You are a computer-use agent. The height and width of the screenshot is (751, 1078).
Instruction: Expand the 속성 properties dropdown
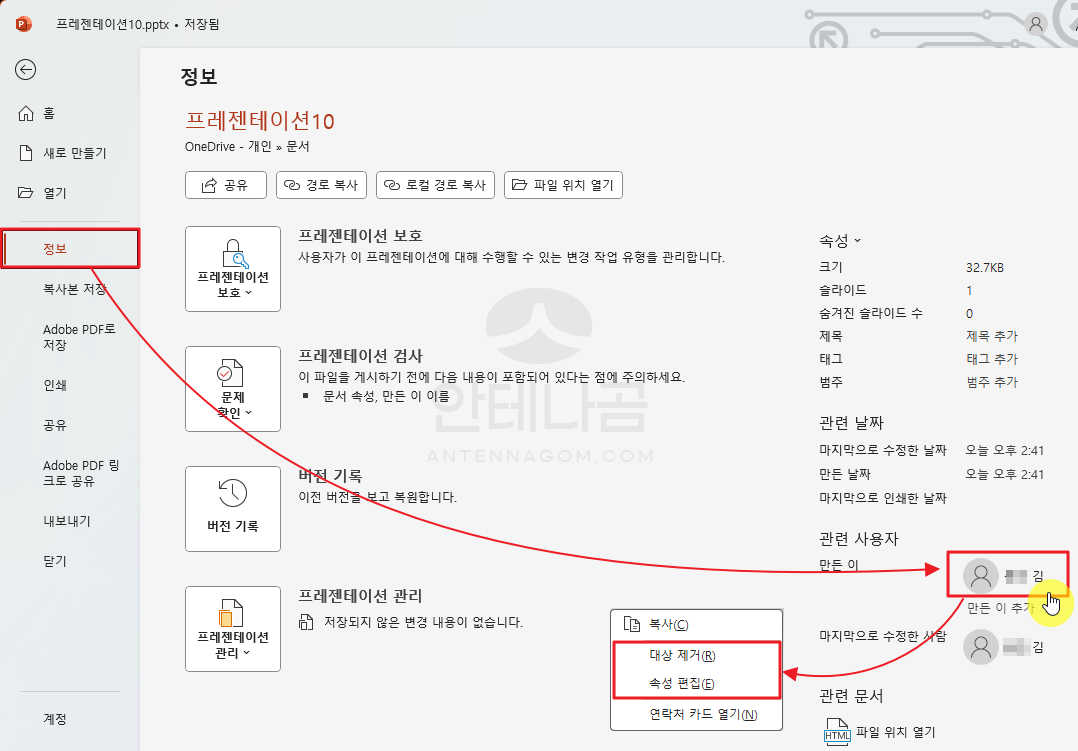[839, 241]
